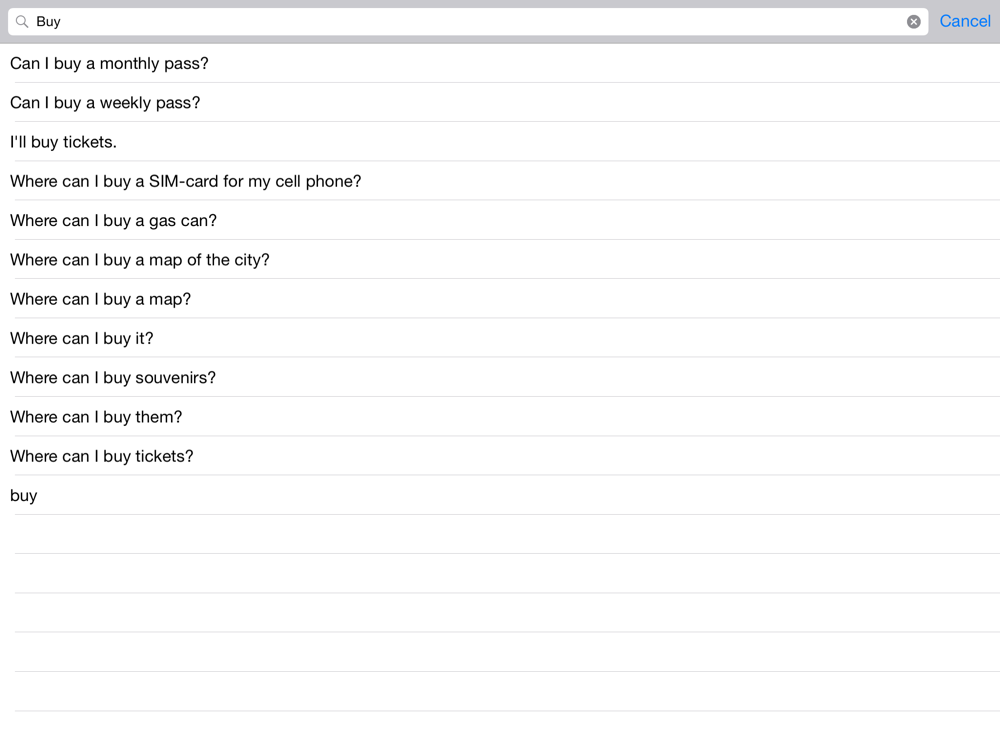Tap the SIM-card for cell phone phrase
The height and width of the screenshot is (730, 1000).
(185, 181)
